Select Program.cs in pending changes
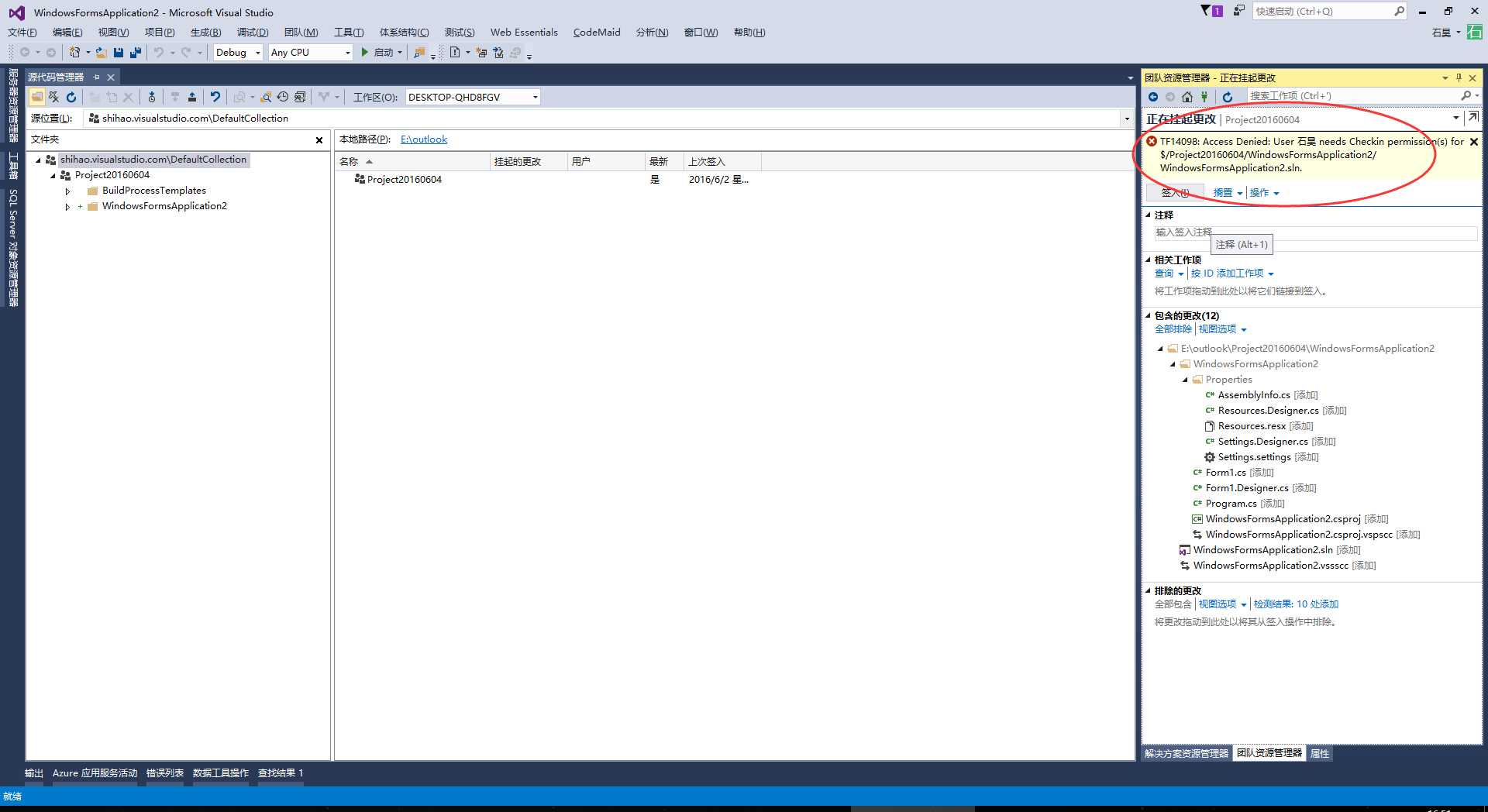The image size is (1488, 812). click(1231, 504)
